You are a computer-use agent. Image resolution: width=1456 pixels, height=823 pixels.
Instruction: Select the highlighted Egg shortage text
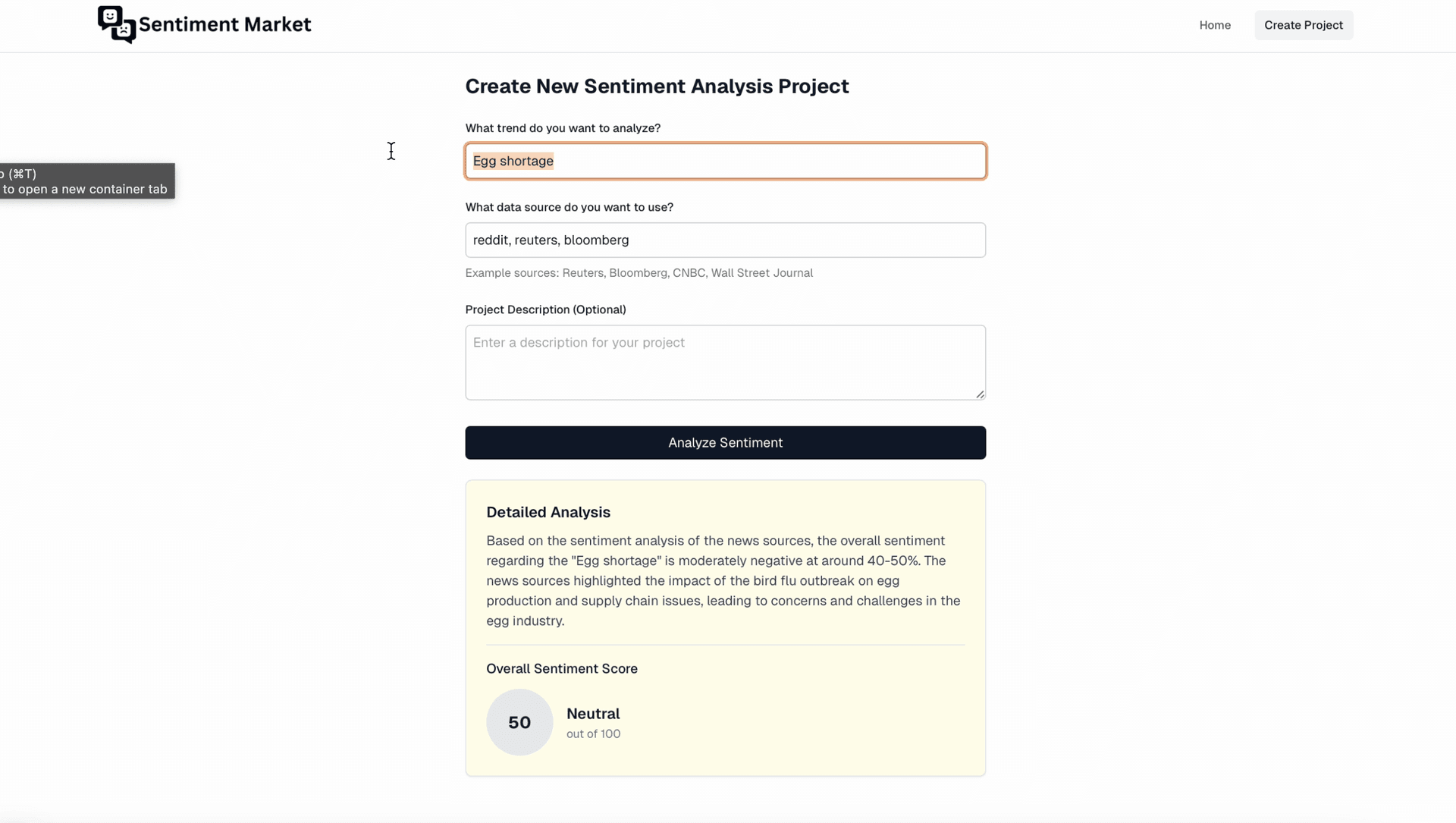(513, 161)
